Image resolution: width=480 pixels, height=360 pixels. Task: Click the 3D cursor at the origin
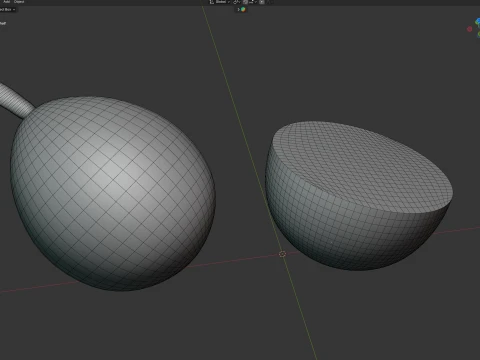click(282, 254)
